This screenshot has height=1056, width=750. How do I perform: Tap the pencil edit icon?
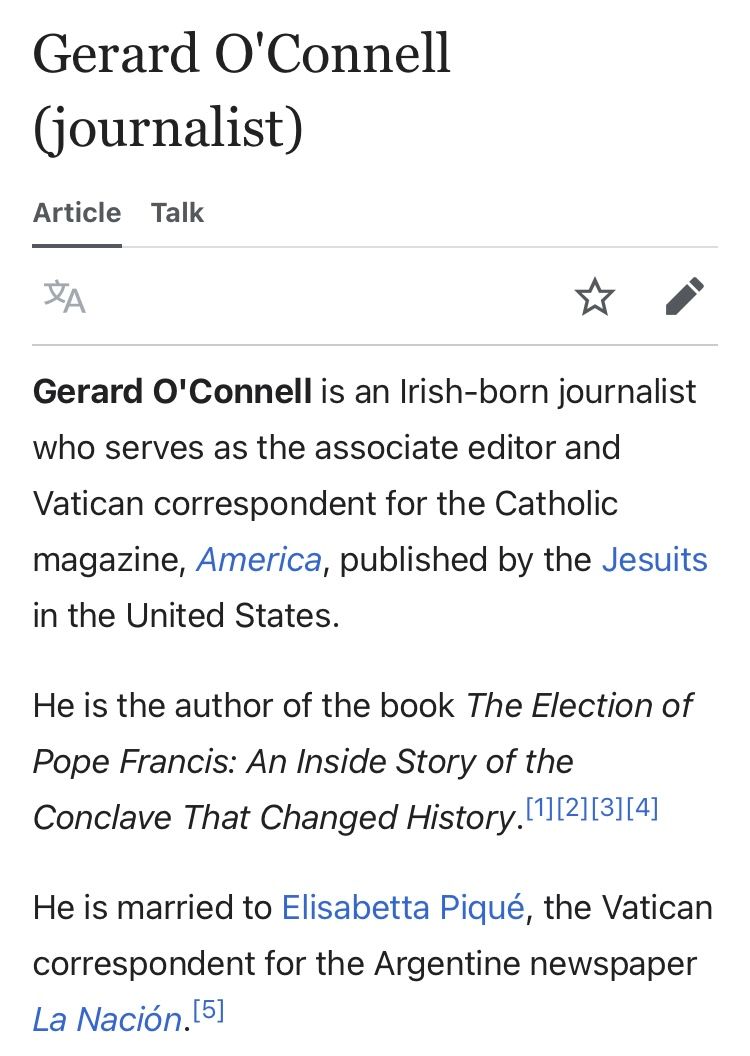[685, 296]
